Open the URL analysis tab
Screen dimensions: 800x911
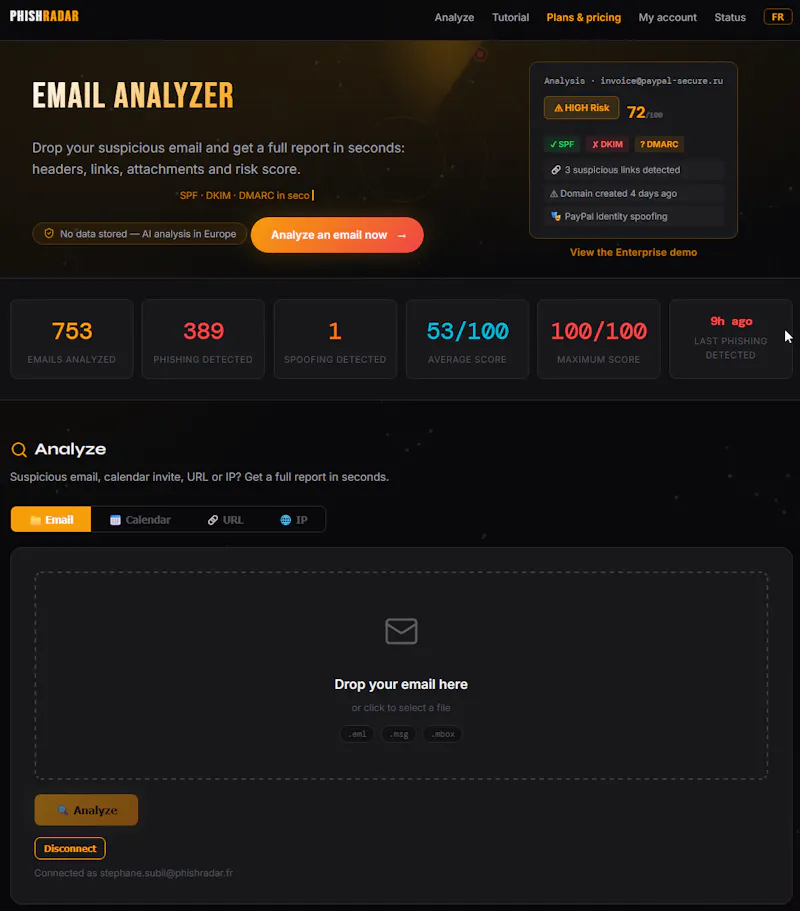click(225, 520)
